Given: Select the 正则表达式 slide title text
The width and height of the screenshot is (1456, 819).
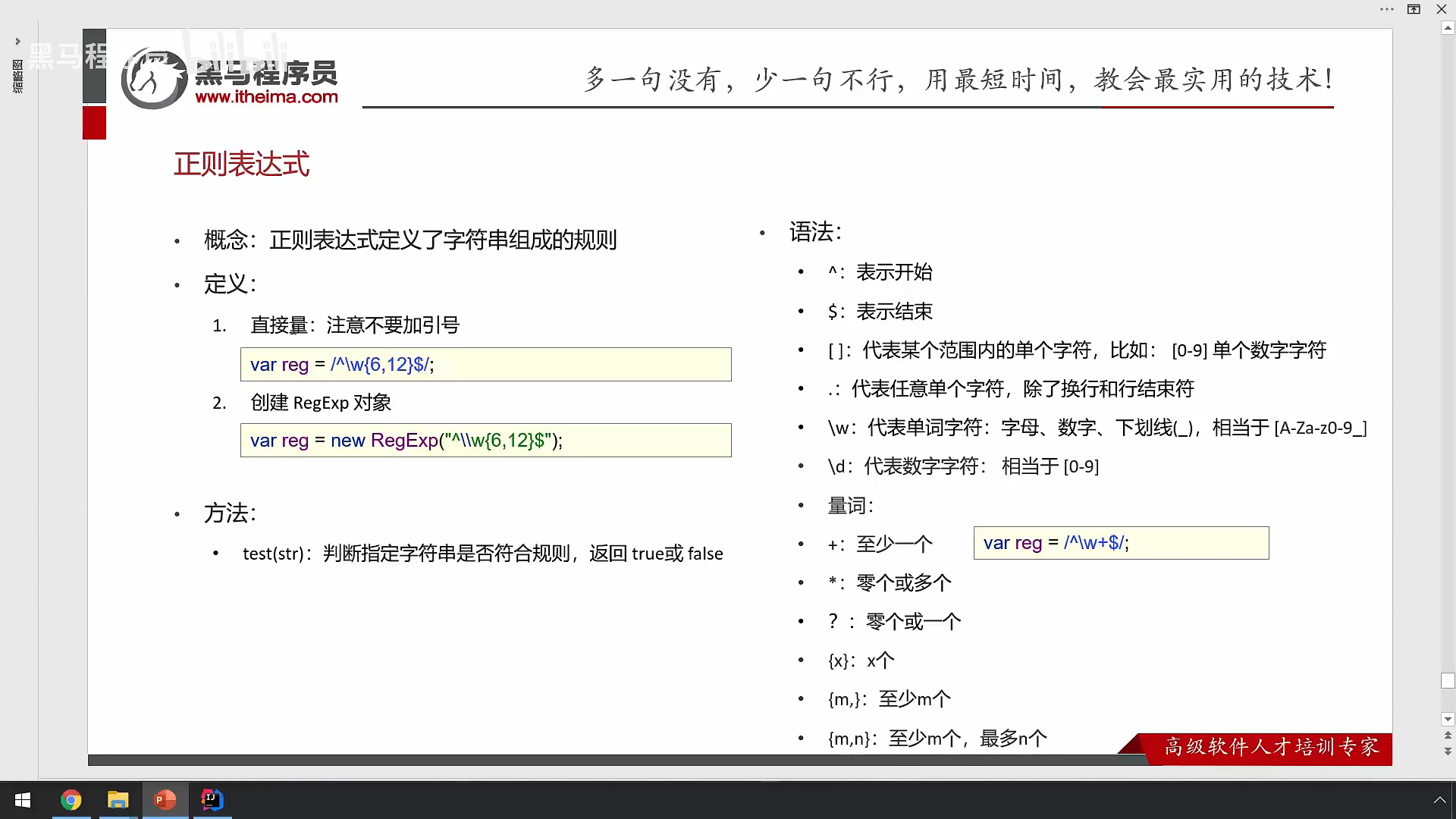Looking at the screenshot, I should (x=241, y=164).
